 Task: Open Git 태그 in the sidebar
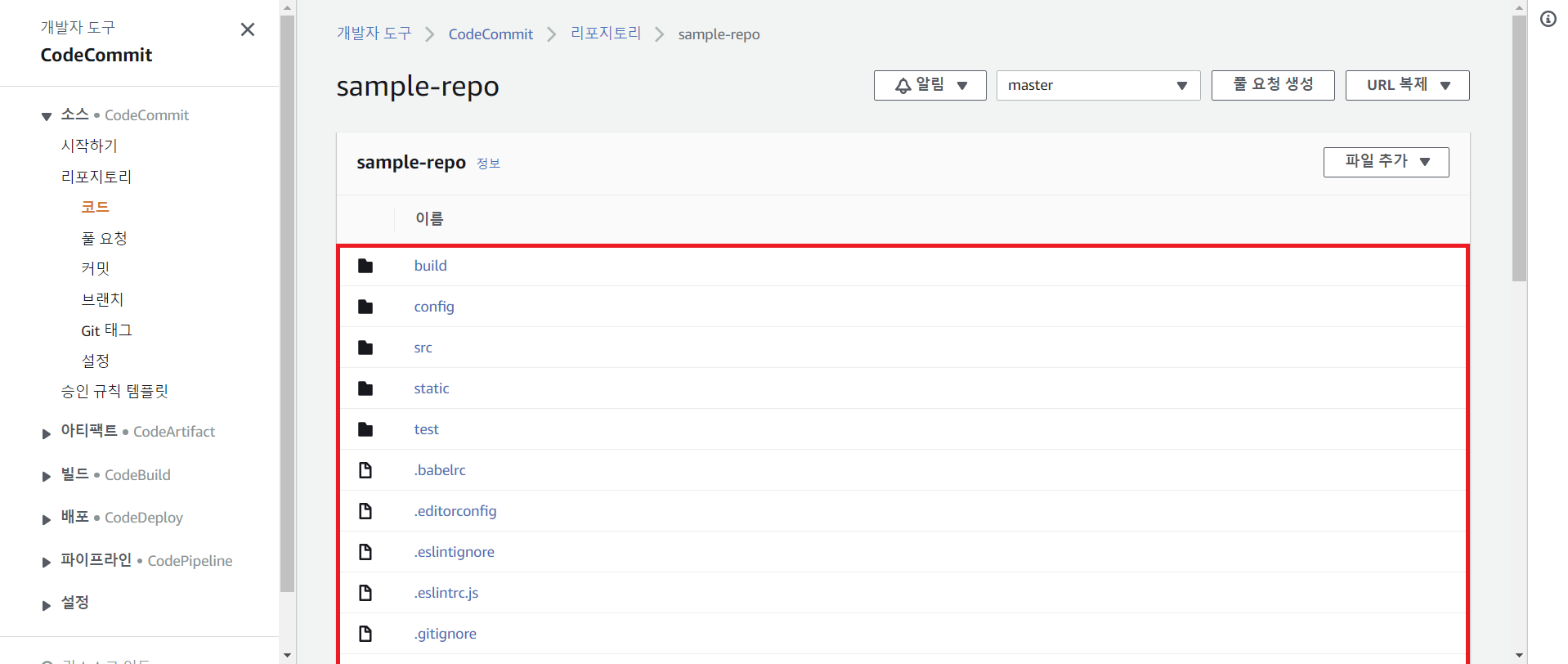pyautogui.click(x=106, y=330)
